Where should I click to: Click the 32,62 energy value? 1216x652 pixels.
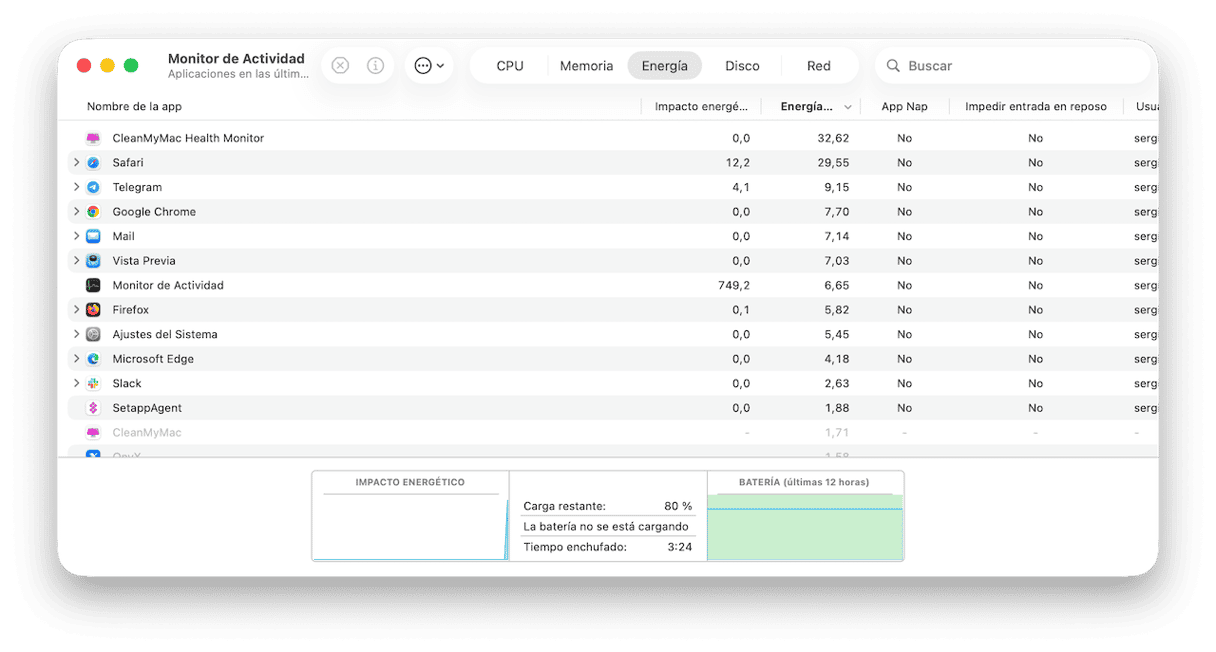(x=833, y=138)
